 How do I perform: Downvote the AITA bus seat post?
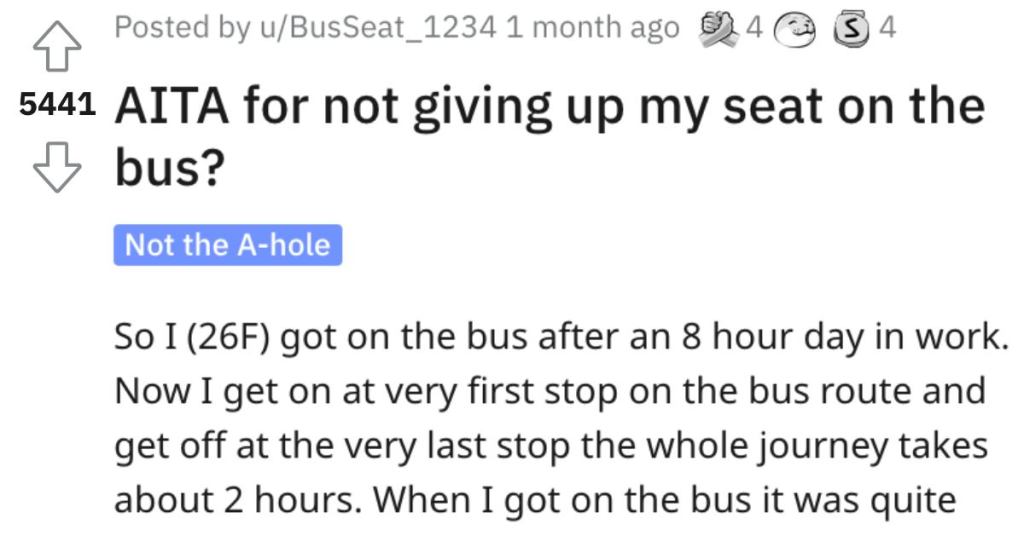(x=57, y=168)
